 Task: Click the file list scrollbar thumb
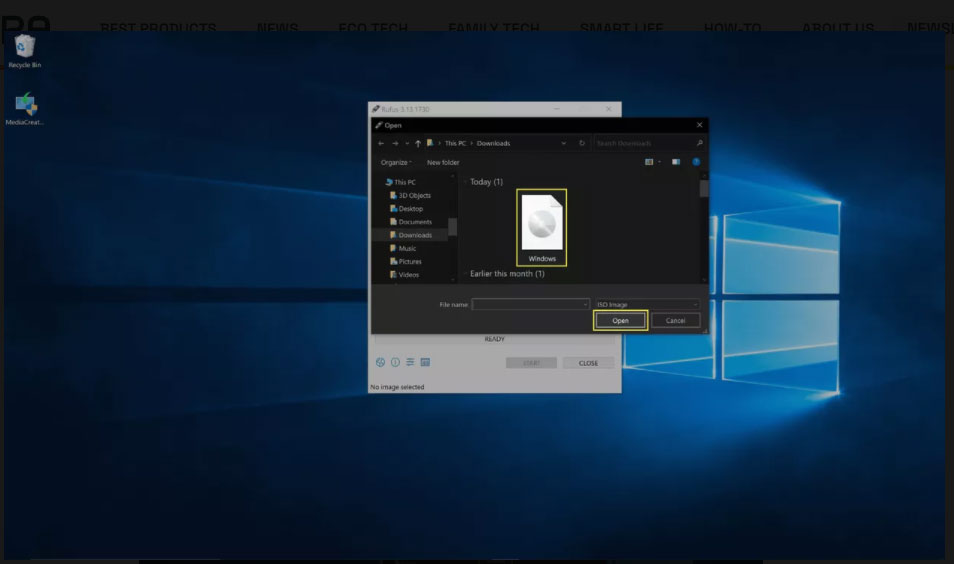pos(704,189)
